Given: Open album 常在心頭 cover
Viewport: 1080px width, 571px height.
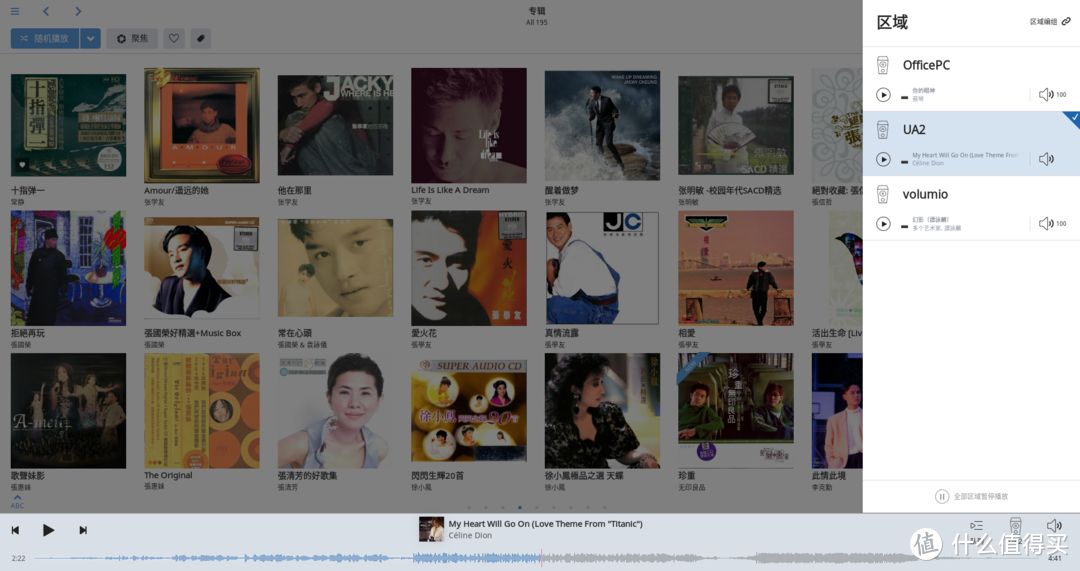Looking at the screenshot, I should click(x=335, y=268).
